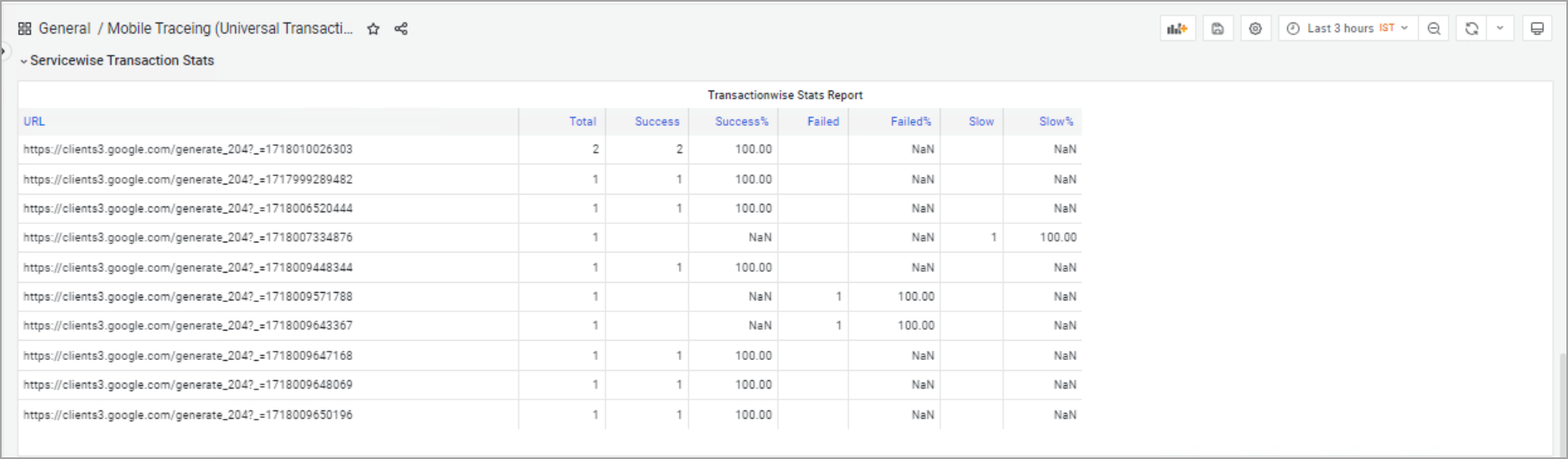This screenshot has height=459, width=1568.
Task: Go to the General folder breadcrumb
Action: point(65,29)
